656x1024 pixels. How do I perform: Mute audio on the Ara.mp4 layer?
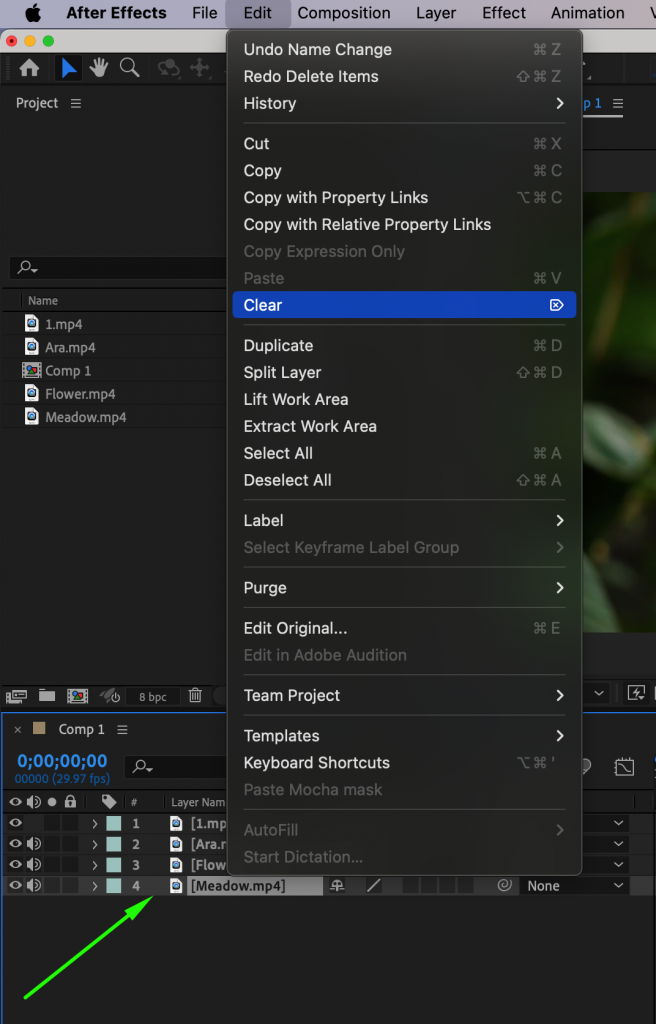pos(35,843)
